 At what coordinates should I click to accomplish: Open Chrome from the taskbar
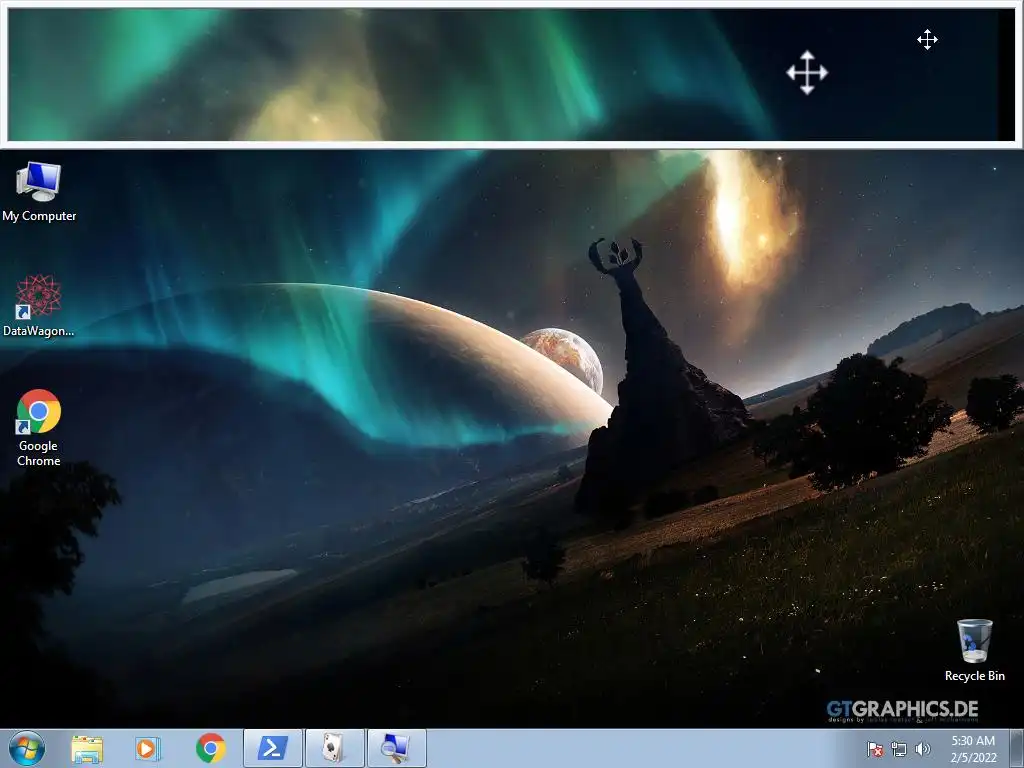click(210, 748)
